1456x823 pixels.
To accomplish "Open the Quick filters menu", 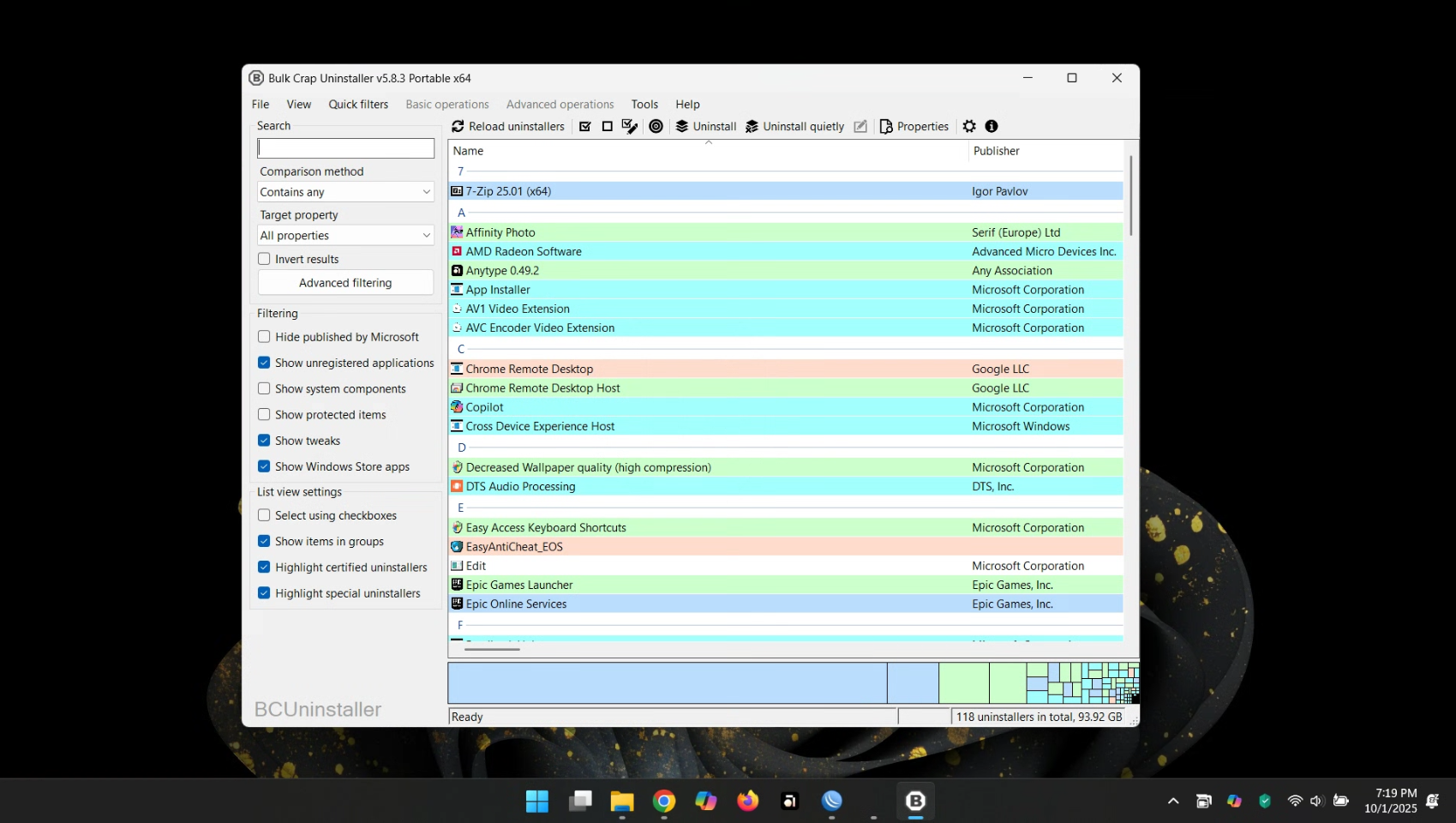I will [358, 105].
